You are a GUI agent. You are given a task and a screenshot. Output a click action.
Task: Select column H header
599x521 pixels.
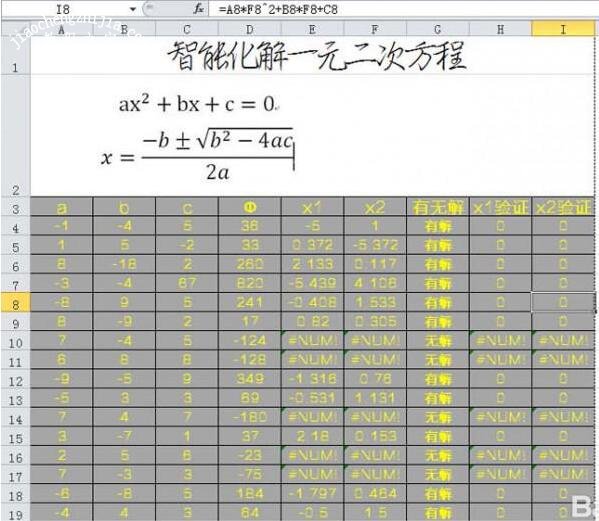(500, 29)
